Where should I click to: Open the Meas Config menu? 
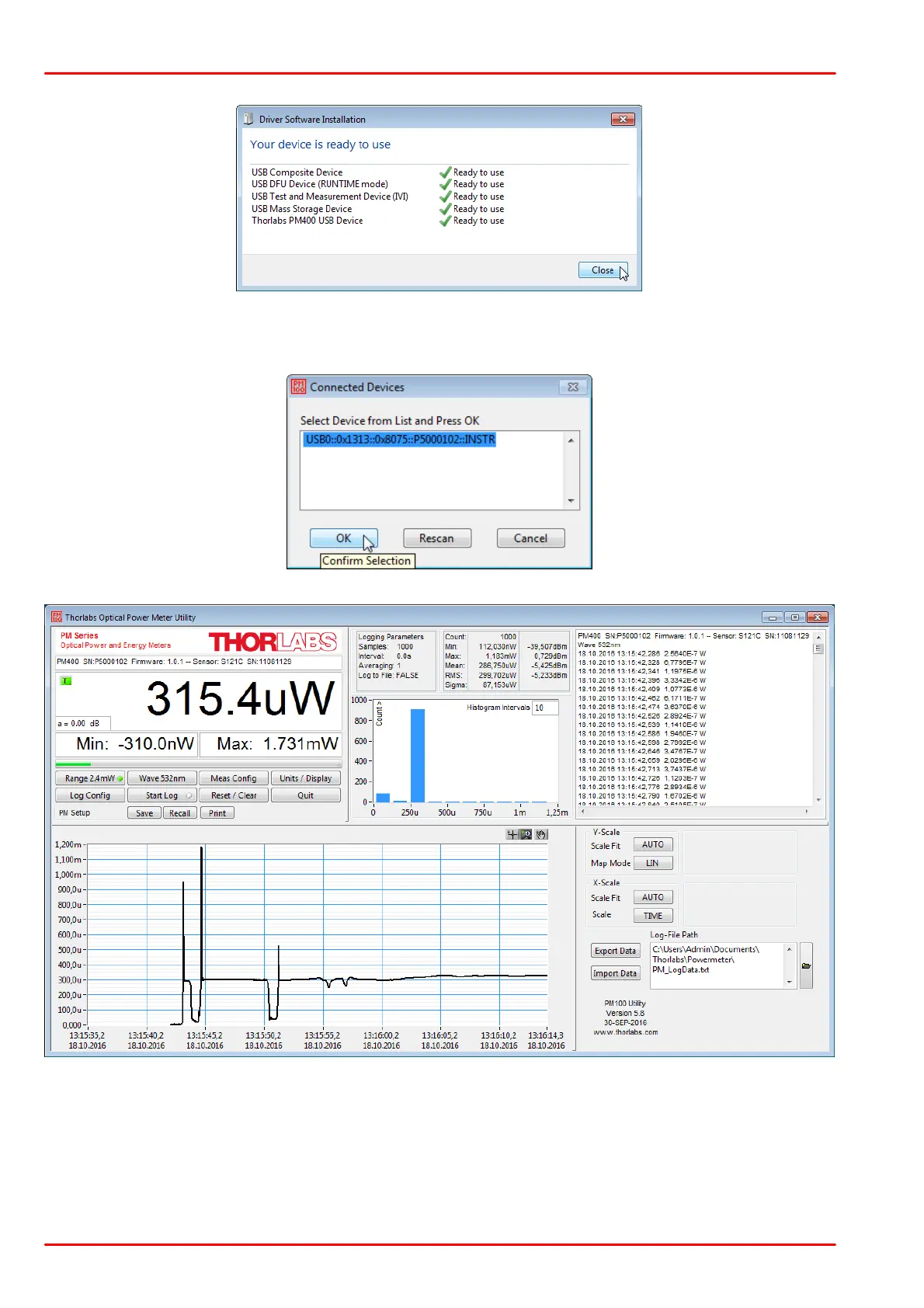click(x=234, y=778)
